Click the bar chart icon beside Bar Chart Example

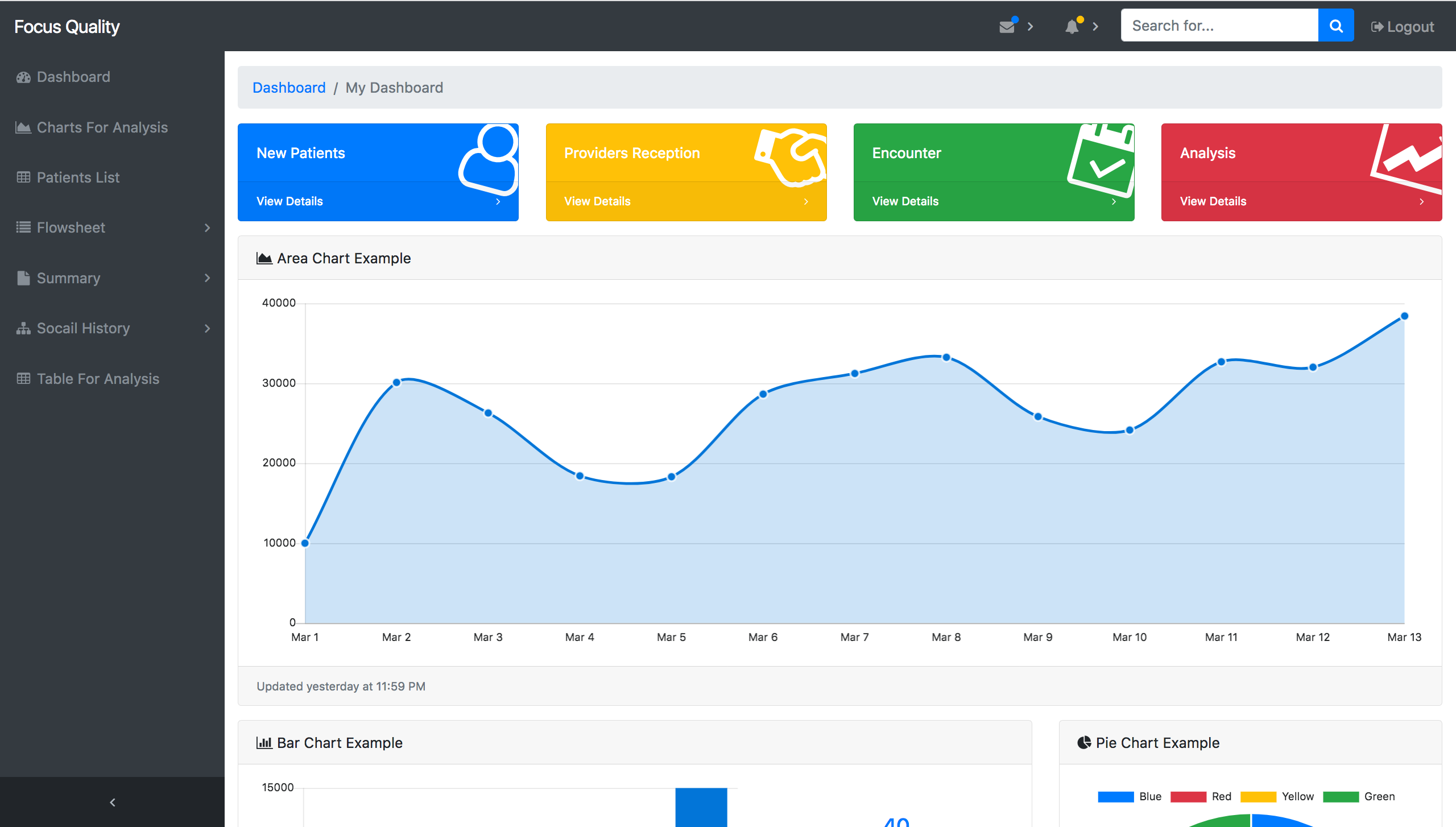pos(264,743)
